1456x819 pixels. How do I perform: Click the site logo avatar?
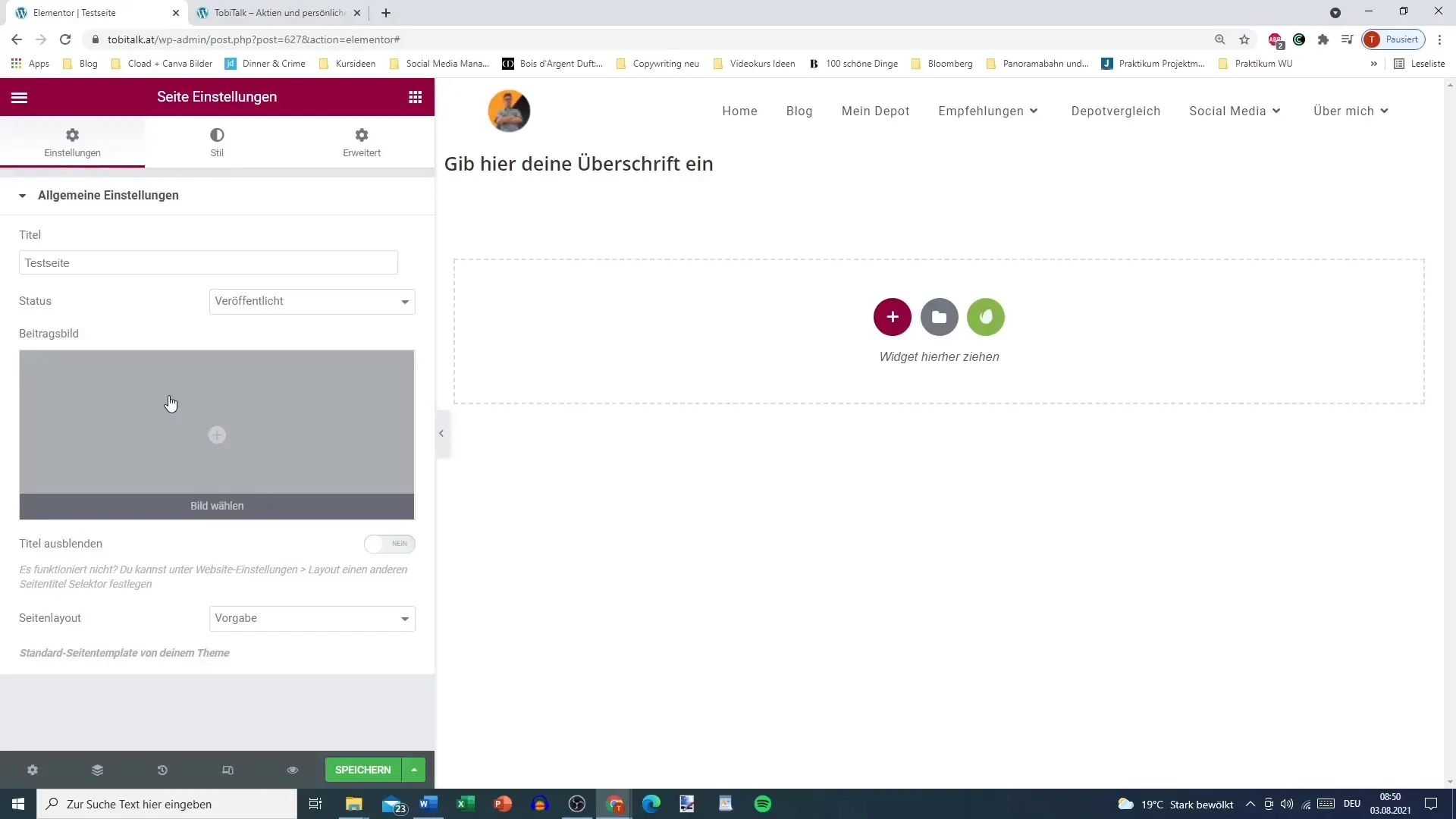(509, 111)
